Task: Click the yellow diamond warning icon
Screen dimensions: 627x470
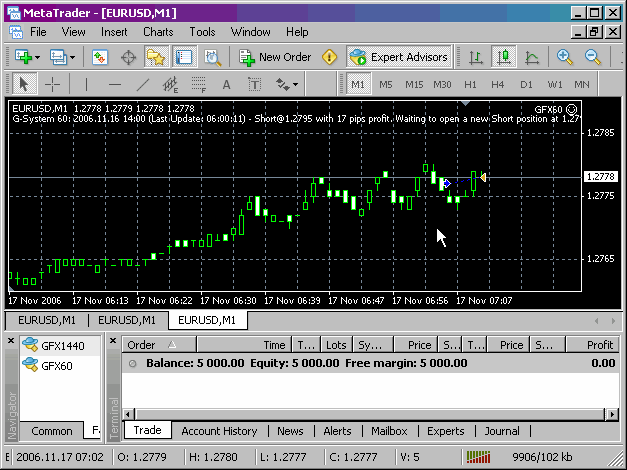Action: (x=329, y=57)
